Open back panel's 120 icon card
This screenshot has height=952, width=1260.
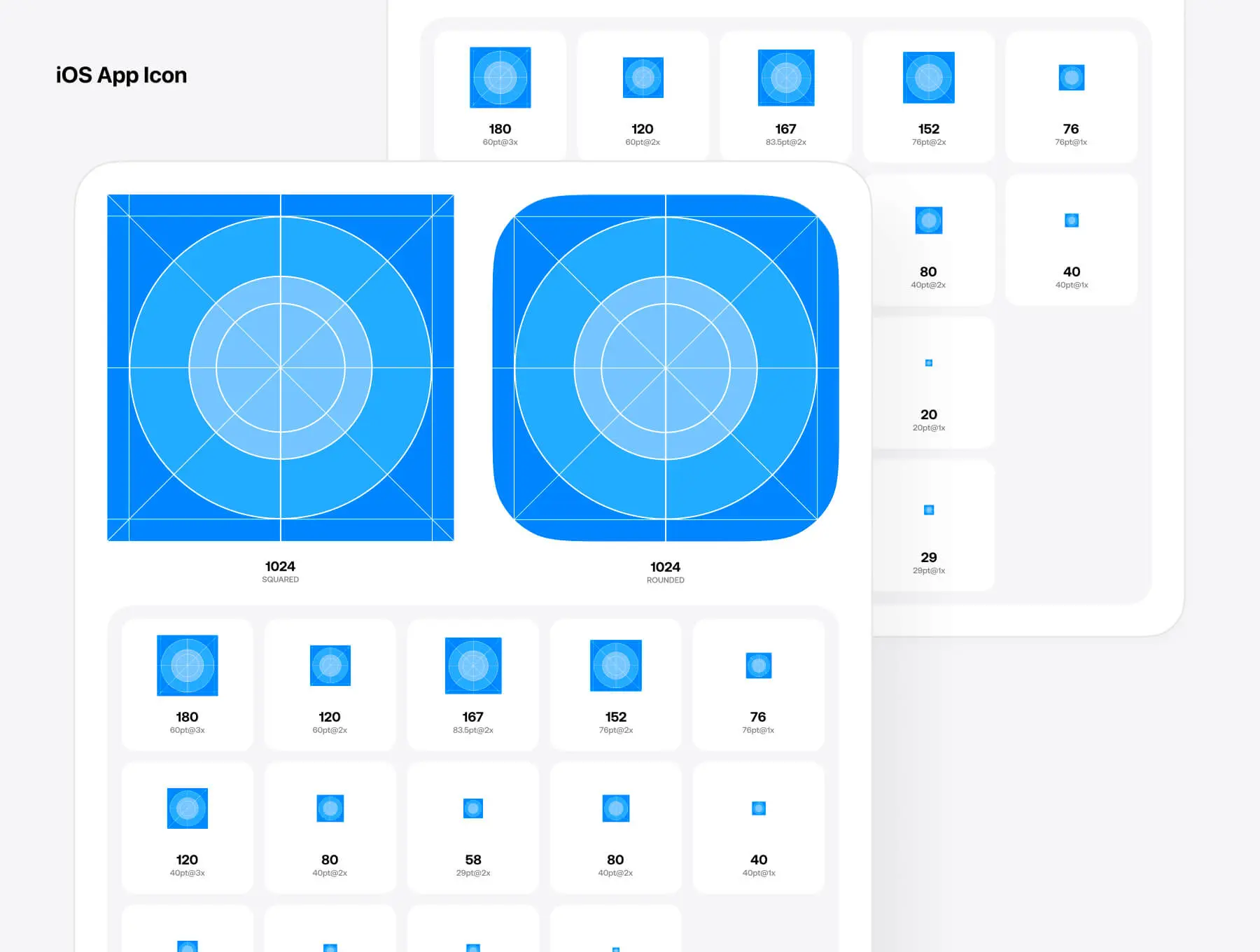point(643,94)
